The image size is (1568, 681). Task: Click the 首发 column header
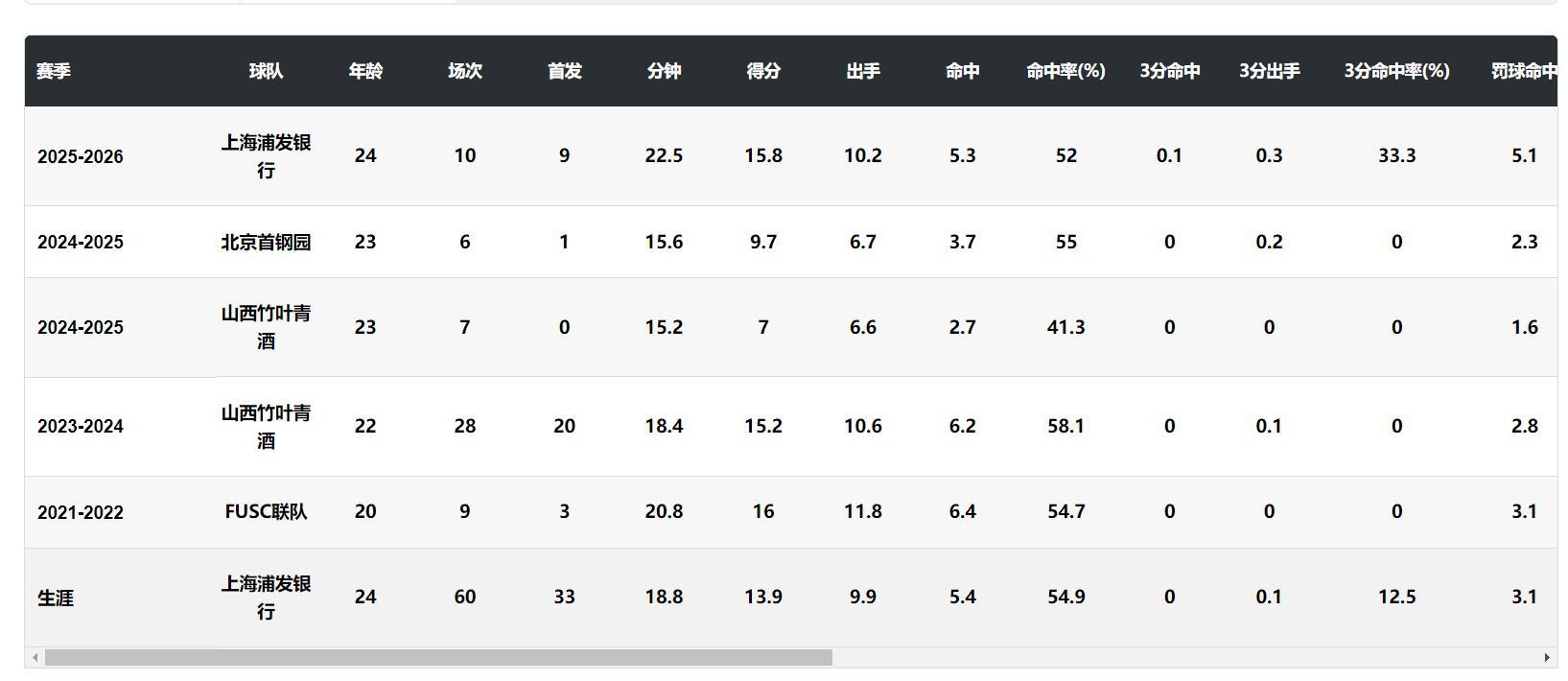pyautogui.click(x=564, y=71)
